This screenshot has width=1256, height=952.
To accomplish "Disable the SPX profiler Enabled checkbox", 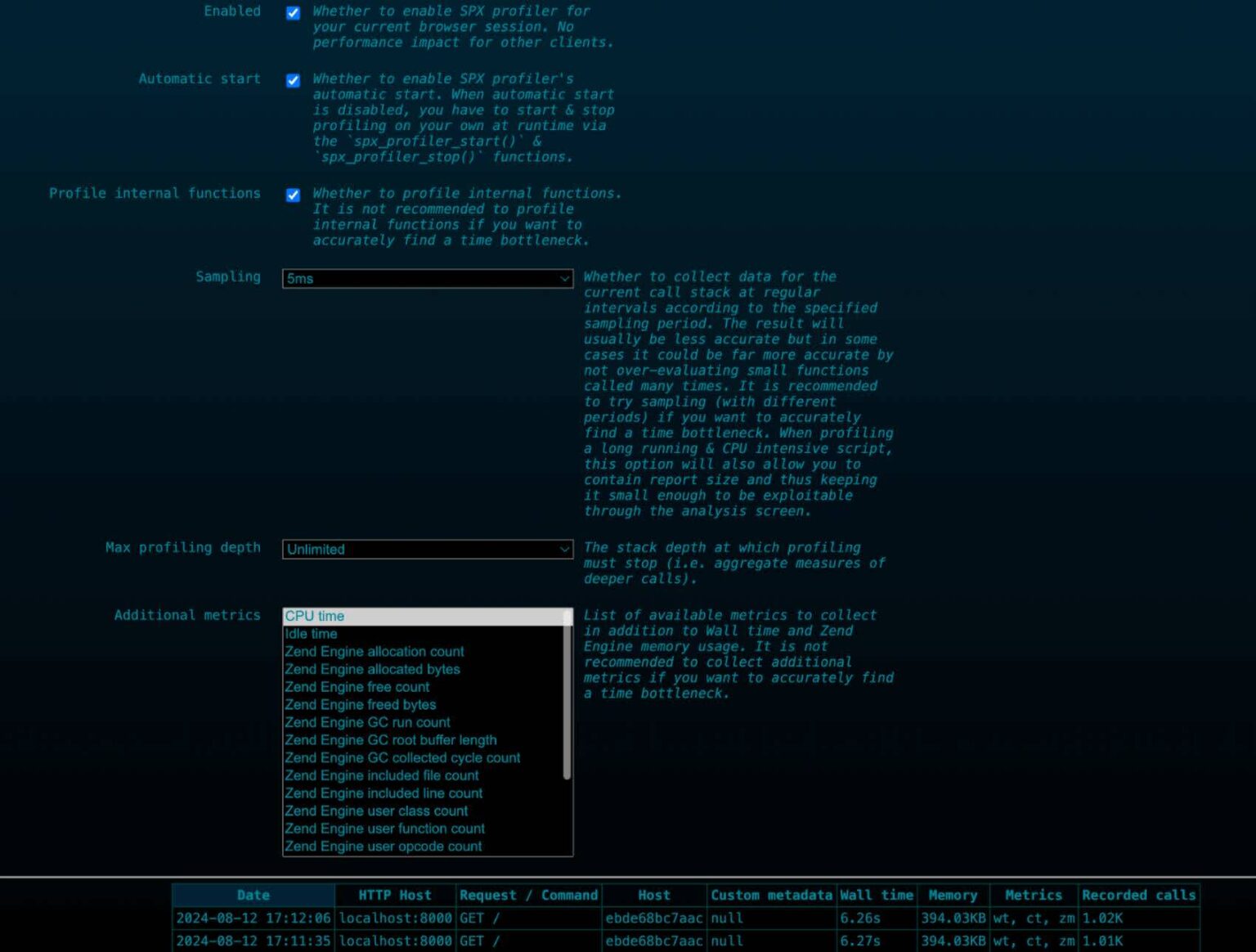I will tap(292, 12).
